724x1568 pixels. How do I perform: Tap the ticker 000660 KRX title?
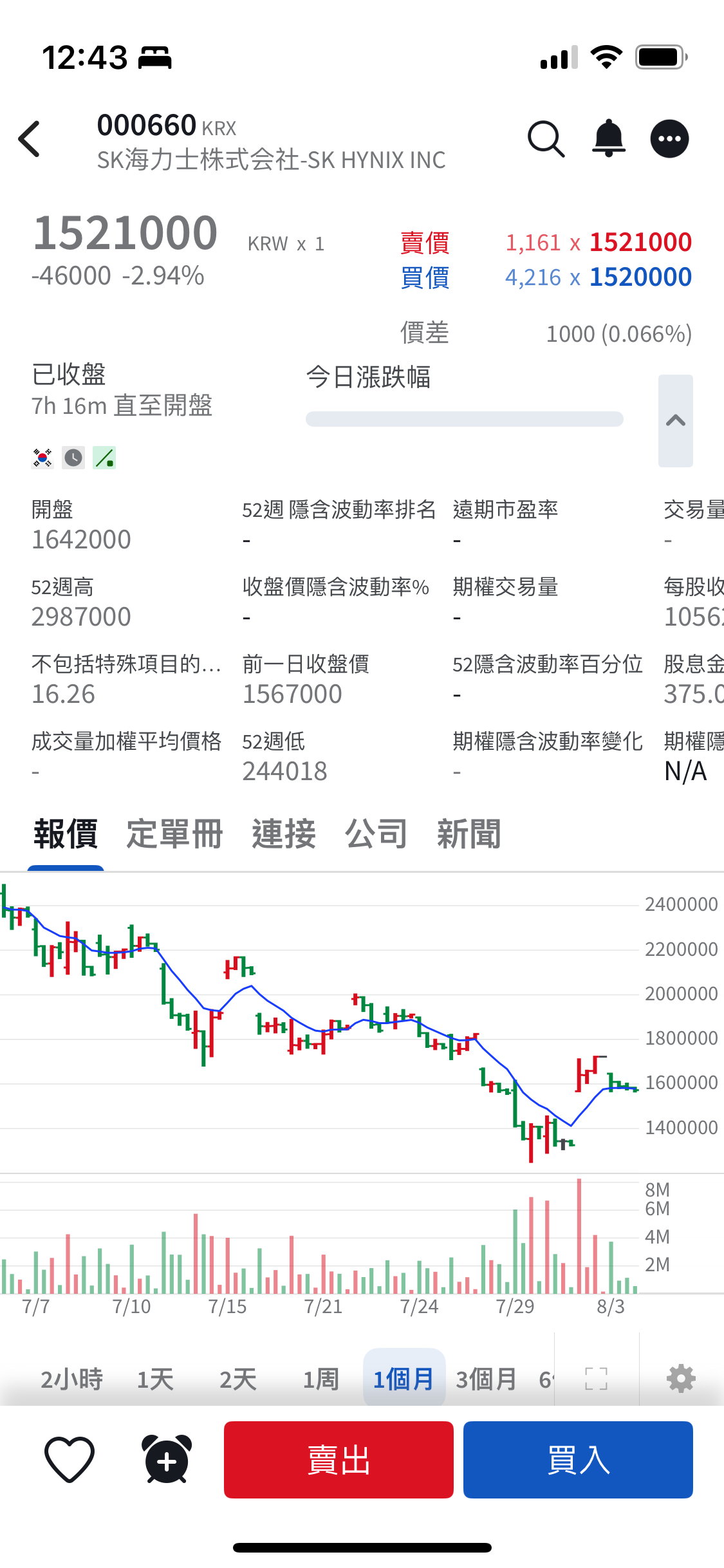(167, 126)
